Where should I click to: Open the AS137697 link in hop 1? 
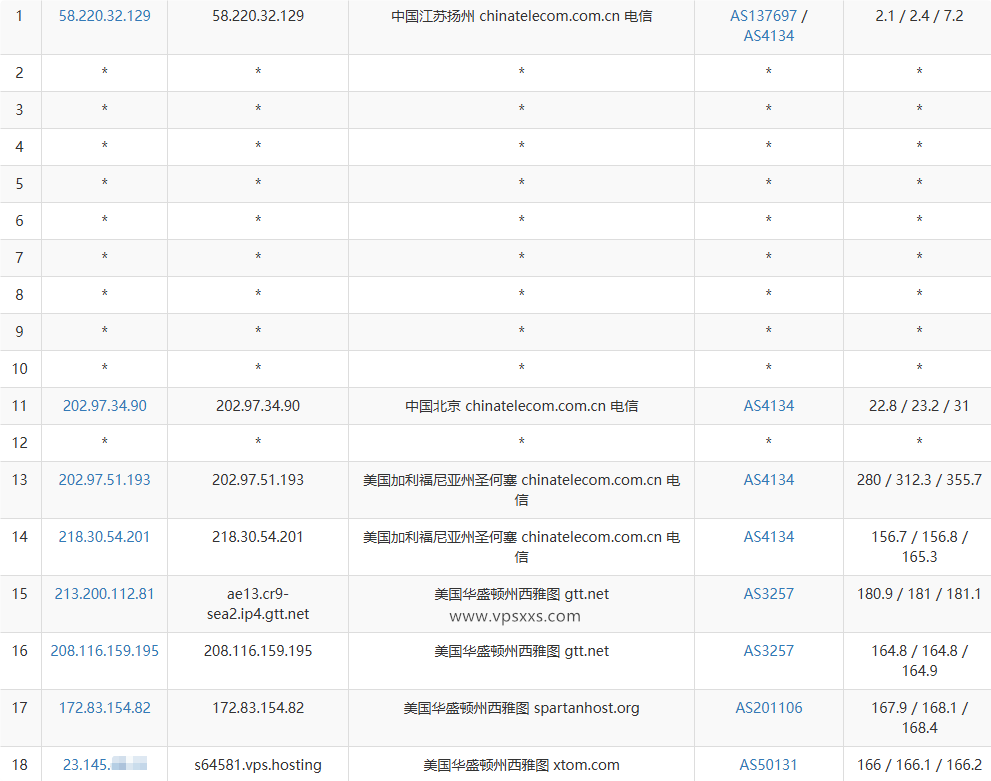tap(763, 16)
